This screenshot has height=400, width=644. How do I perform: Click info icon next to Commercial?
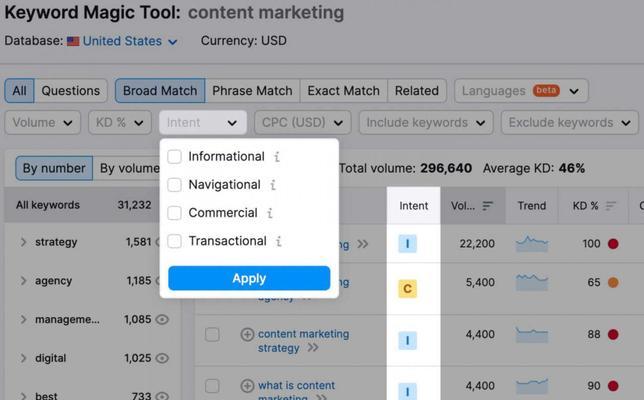coord(269,213)
